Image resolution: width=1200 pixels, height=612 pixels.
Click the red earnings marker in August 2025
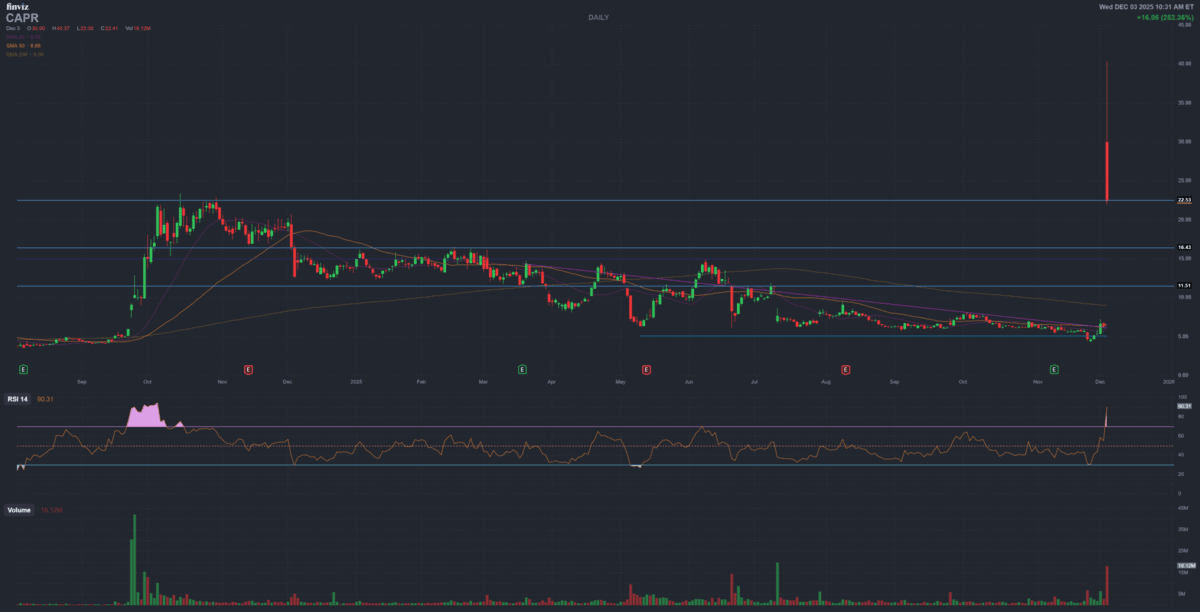846,369
